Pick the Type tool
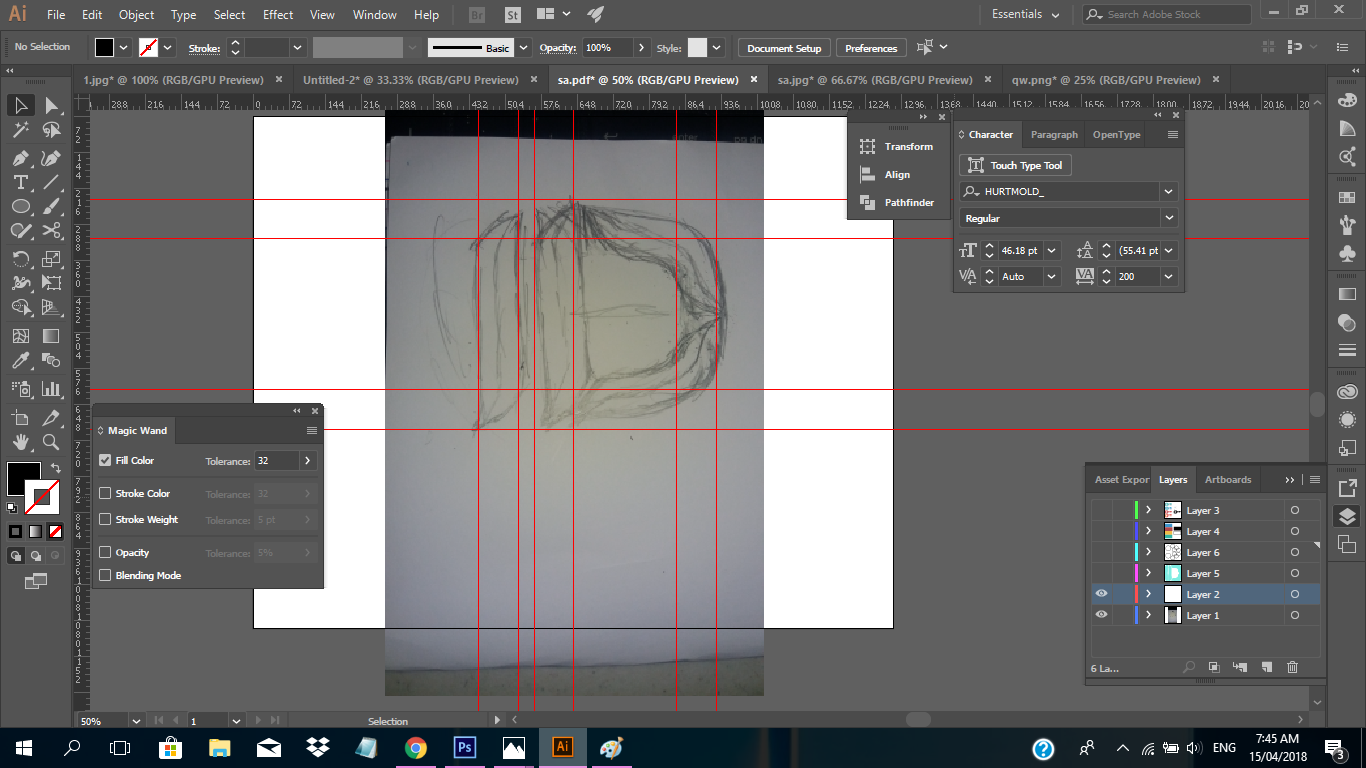This screenshot has width=1366, height=768. point(20,182)
